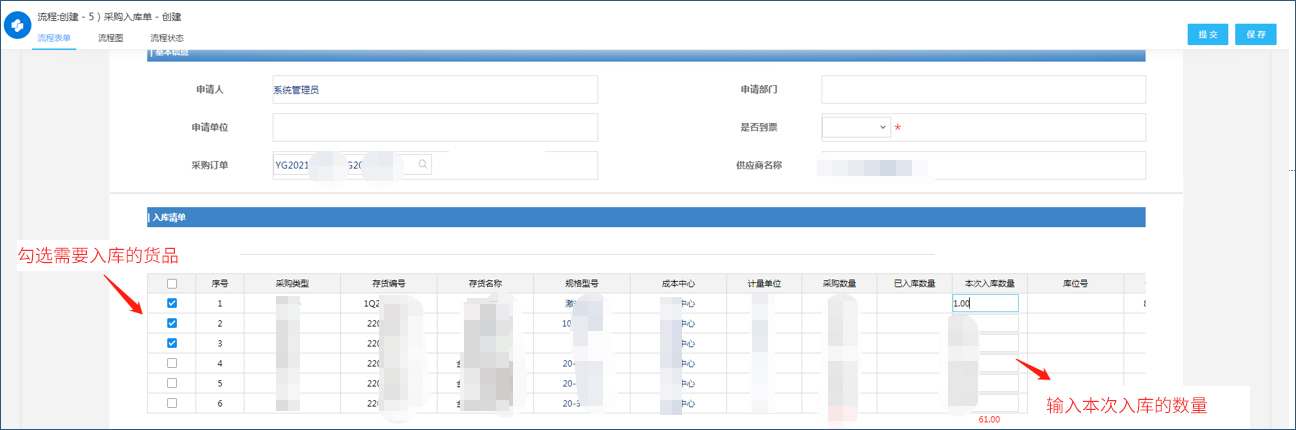Check the checkbox for row 4

click(x=172, y=363)
